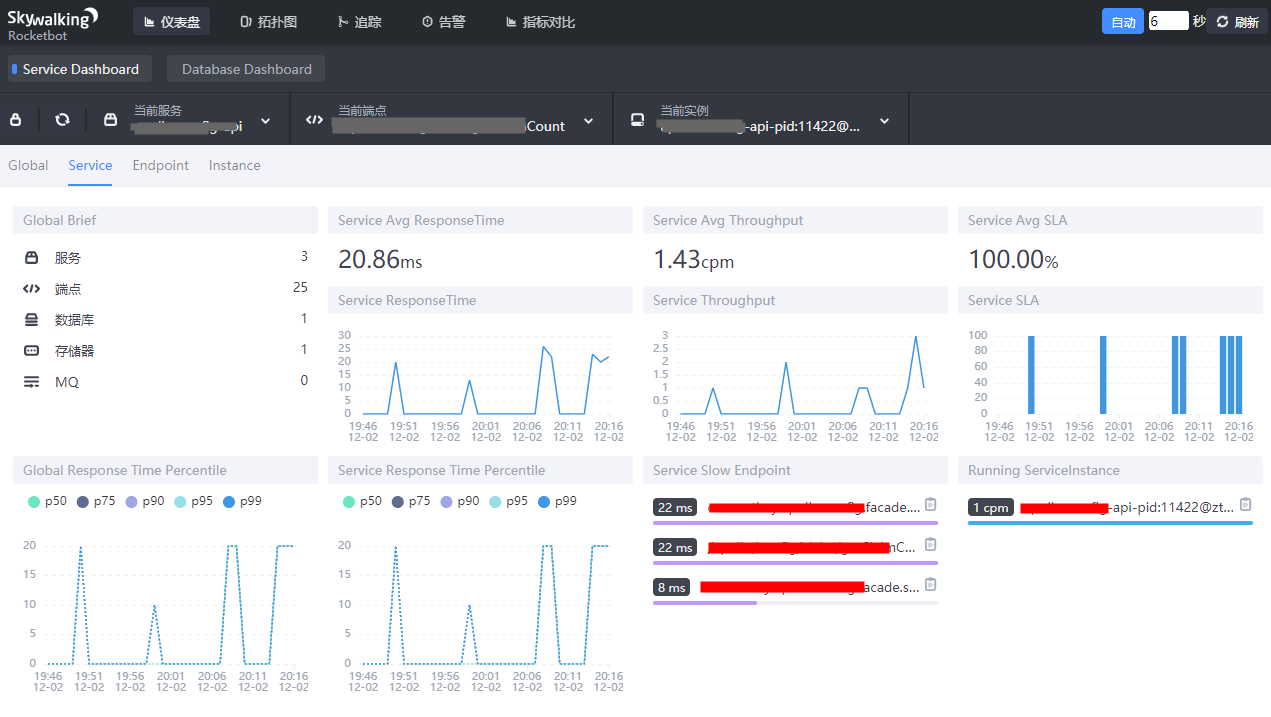Click the current instance monitor icon

point(637,120)
